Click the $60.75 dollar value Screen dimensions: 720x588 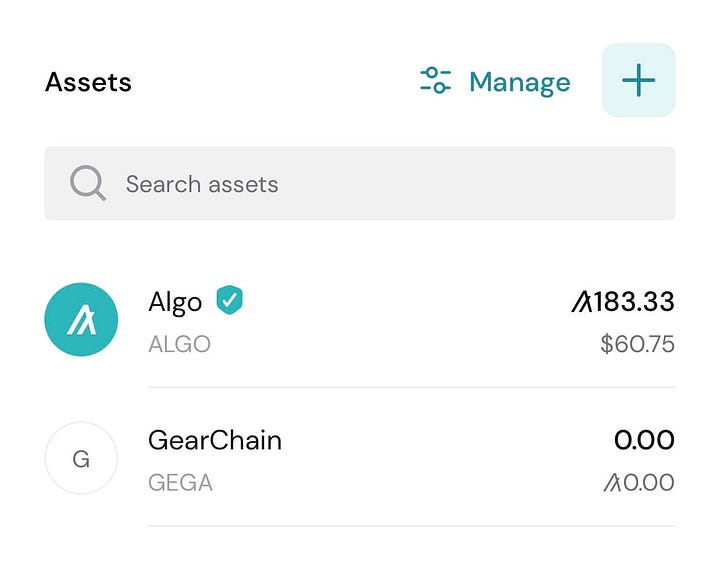[x=637, y=344]
